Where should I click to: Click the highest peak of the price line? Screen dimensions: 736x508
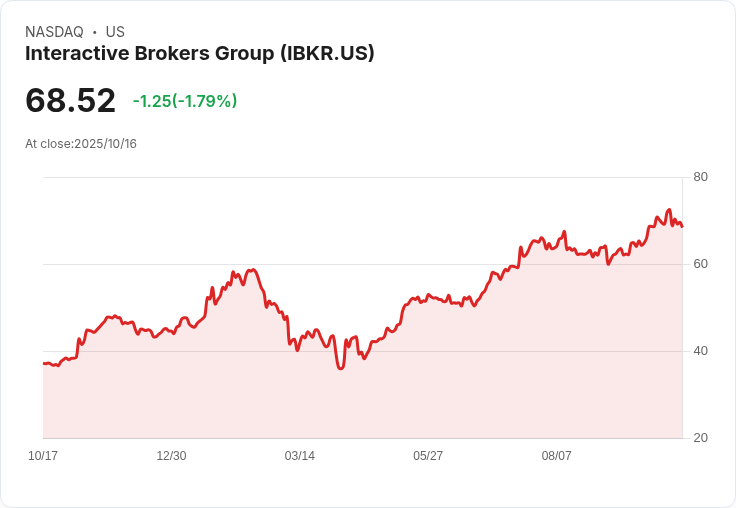(669, 210)
